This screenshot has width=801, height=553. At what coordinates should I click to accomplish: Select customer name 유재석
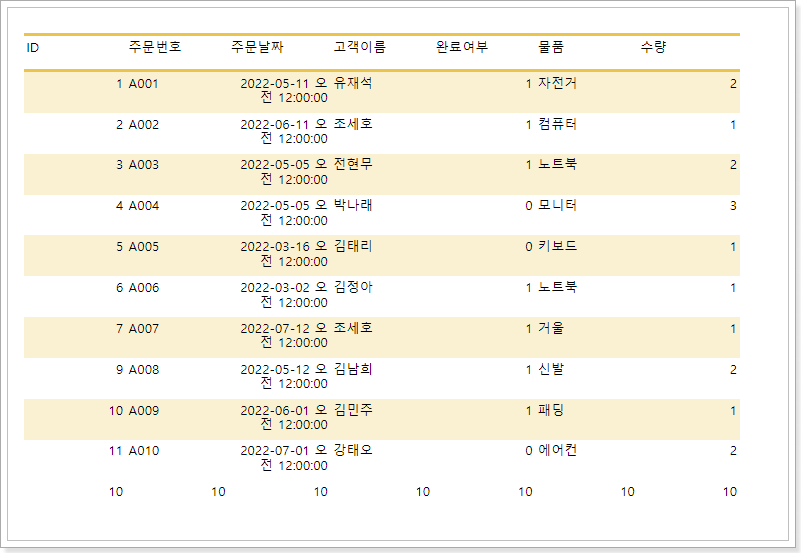pos(353,84)
